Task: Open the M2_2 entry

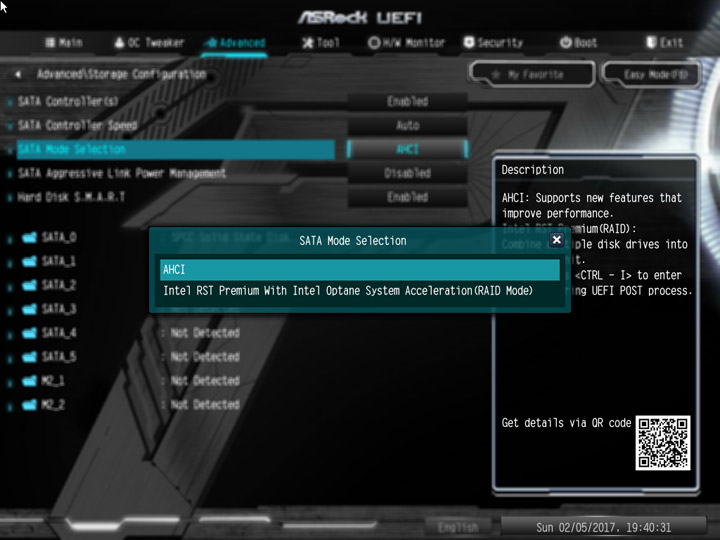Action: [x=53, y=405]
